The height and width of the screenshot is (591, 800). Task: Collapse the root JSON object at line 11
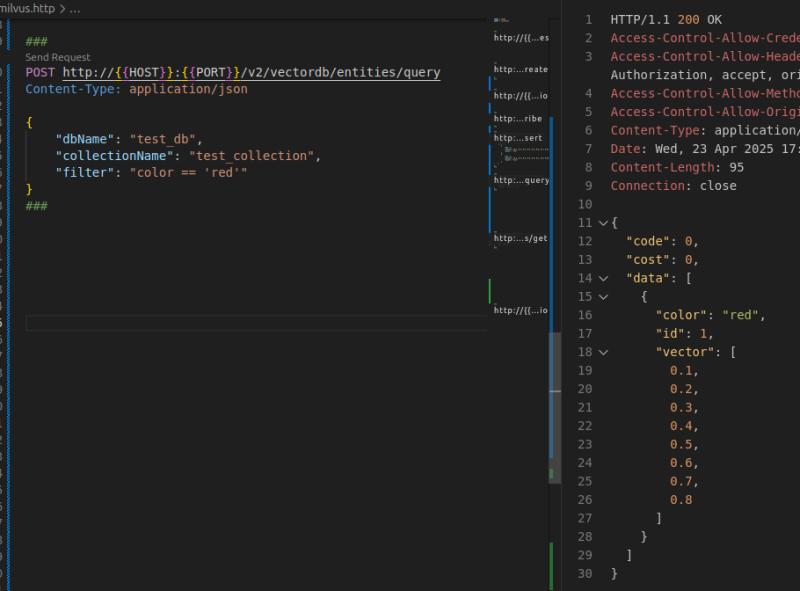[601, 223]
